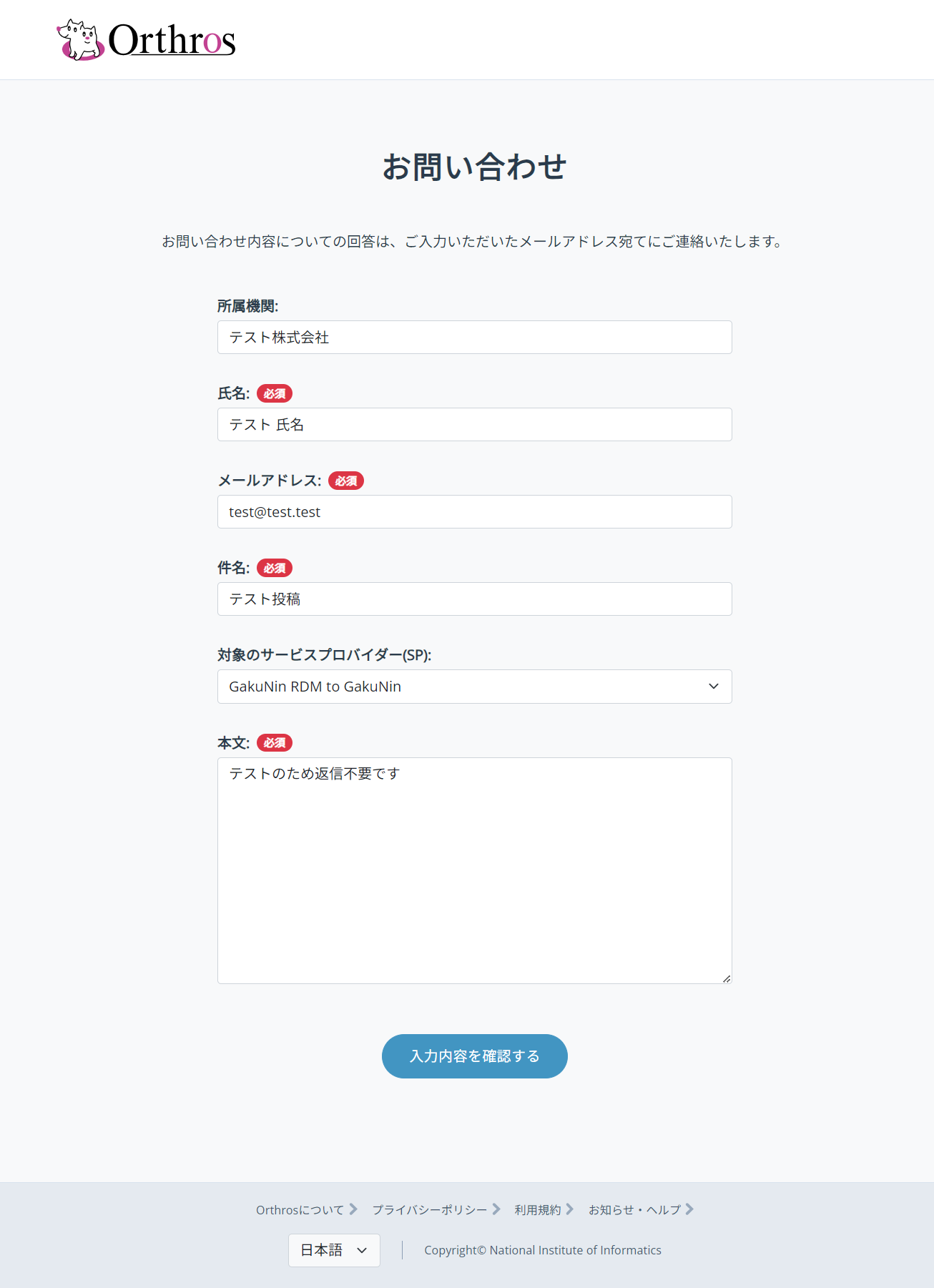The image size is (934, 1288).
Task: Click the chevron after 利用規約
Action: coord(570,1209)
